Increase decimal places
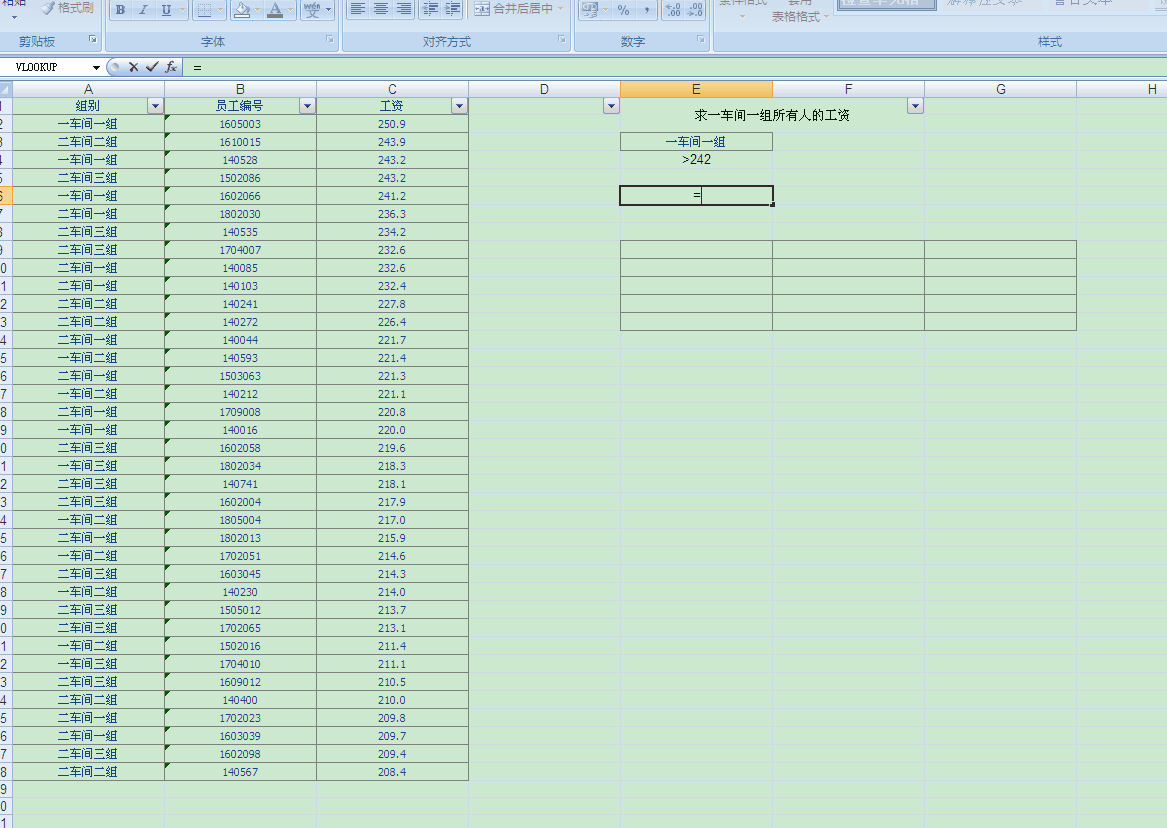 coord(673,10)
